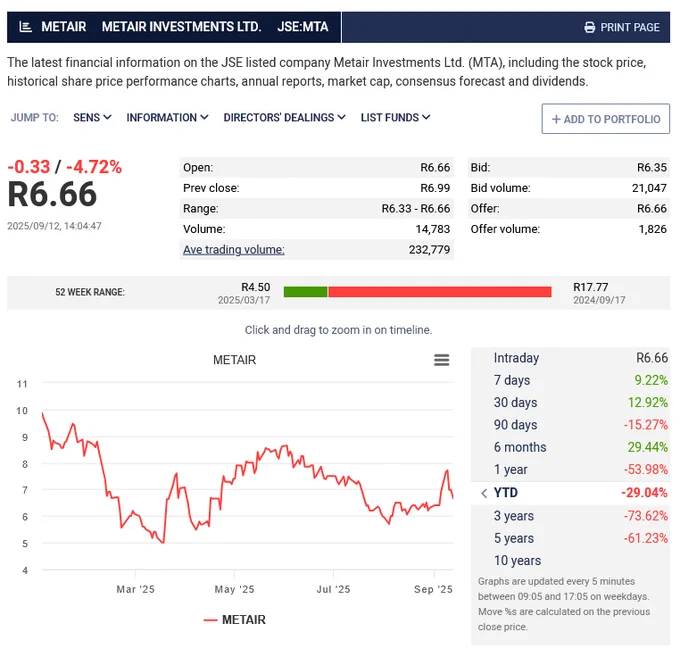Screen dimensions: 680x657
Task: Click the Bid volume value 21,047
Action: [649, 188]
